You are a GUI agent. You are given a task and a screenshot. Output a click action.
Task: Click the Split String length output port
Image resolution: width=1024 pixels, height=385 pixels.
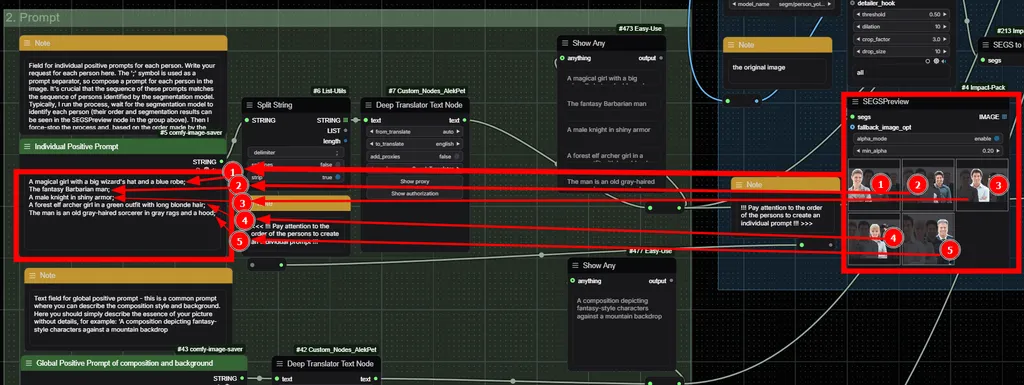pos(345,141)
